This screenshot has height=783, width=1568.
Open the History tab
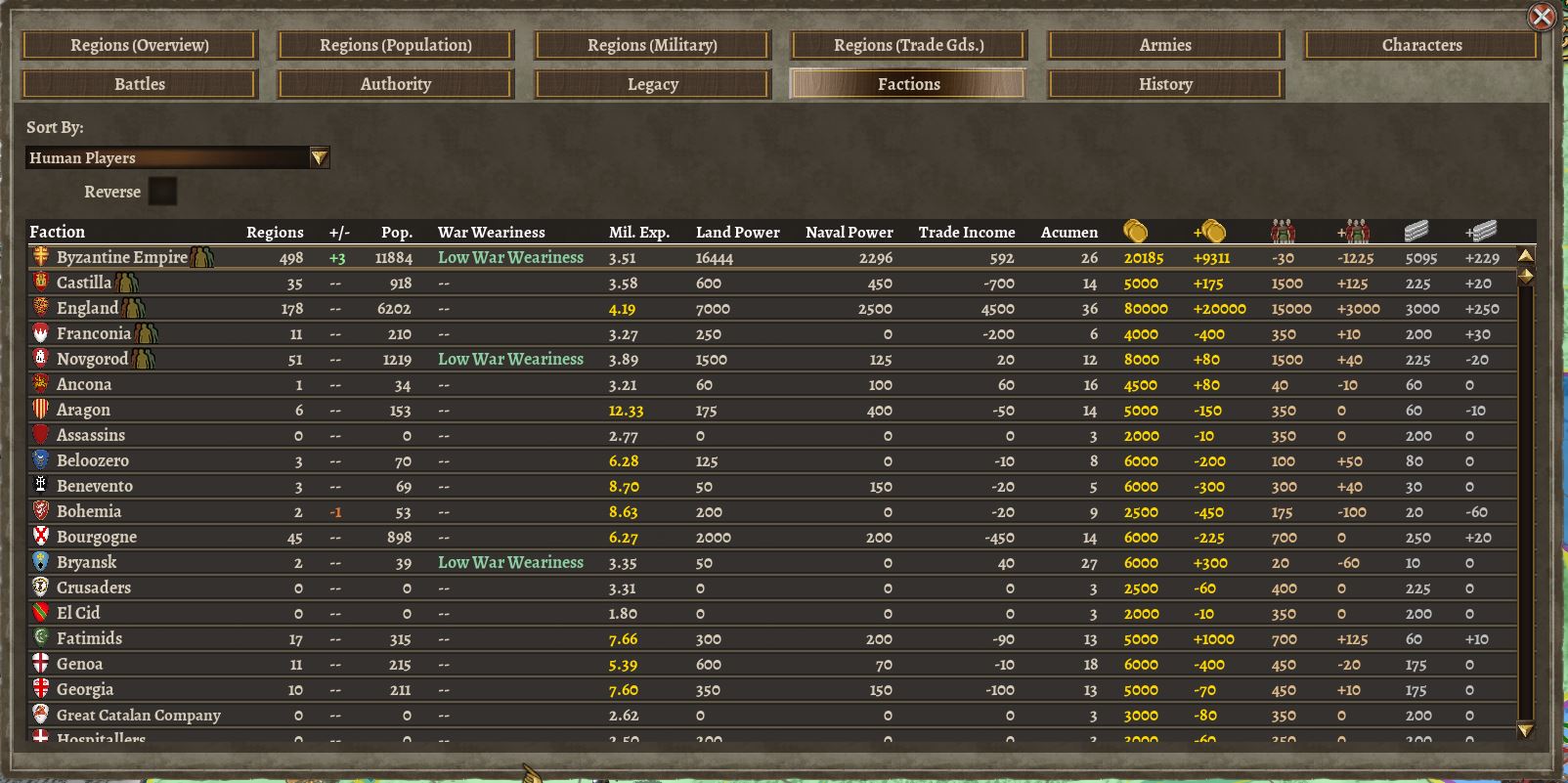pos(1165,84)
